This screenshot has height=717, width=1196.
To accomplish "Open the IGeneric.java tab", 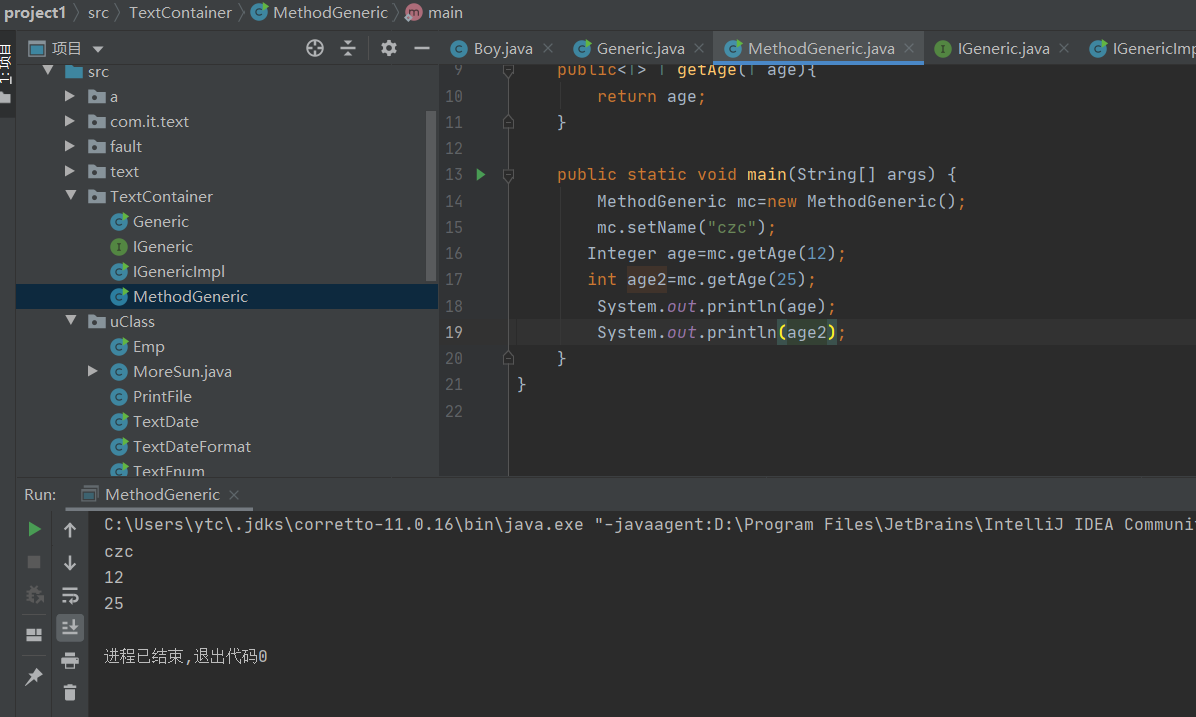I will coord(1003,49).
